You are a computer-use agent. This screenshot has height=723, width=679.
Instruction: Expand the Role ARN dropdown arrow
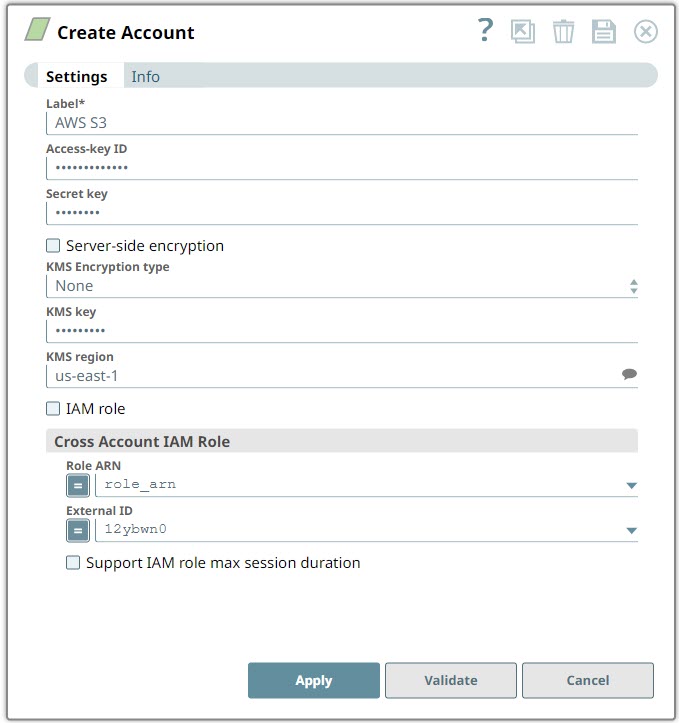click(x=631, y=486)
